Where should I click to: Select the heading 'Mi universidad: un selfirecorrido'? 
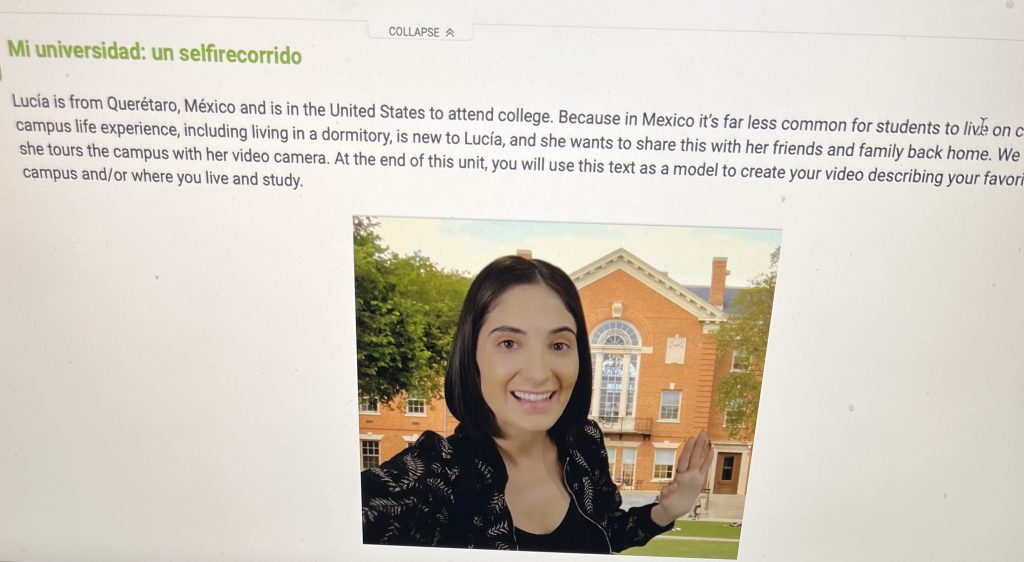tap(154, 52)
